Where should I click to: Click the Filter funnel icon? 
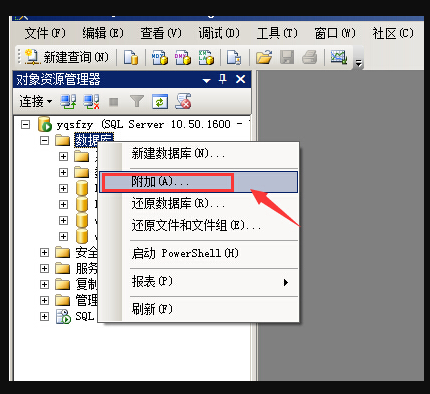click(137, 101)
